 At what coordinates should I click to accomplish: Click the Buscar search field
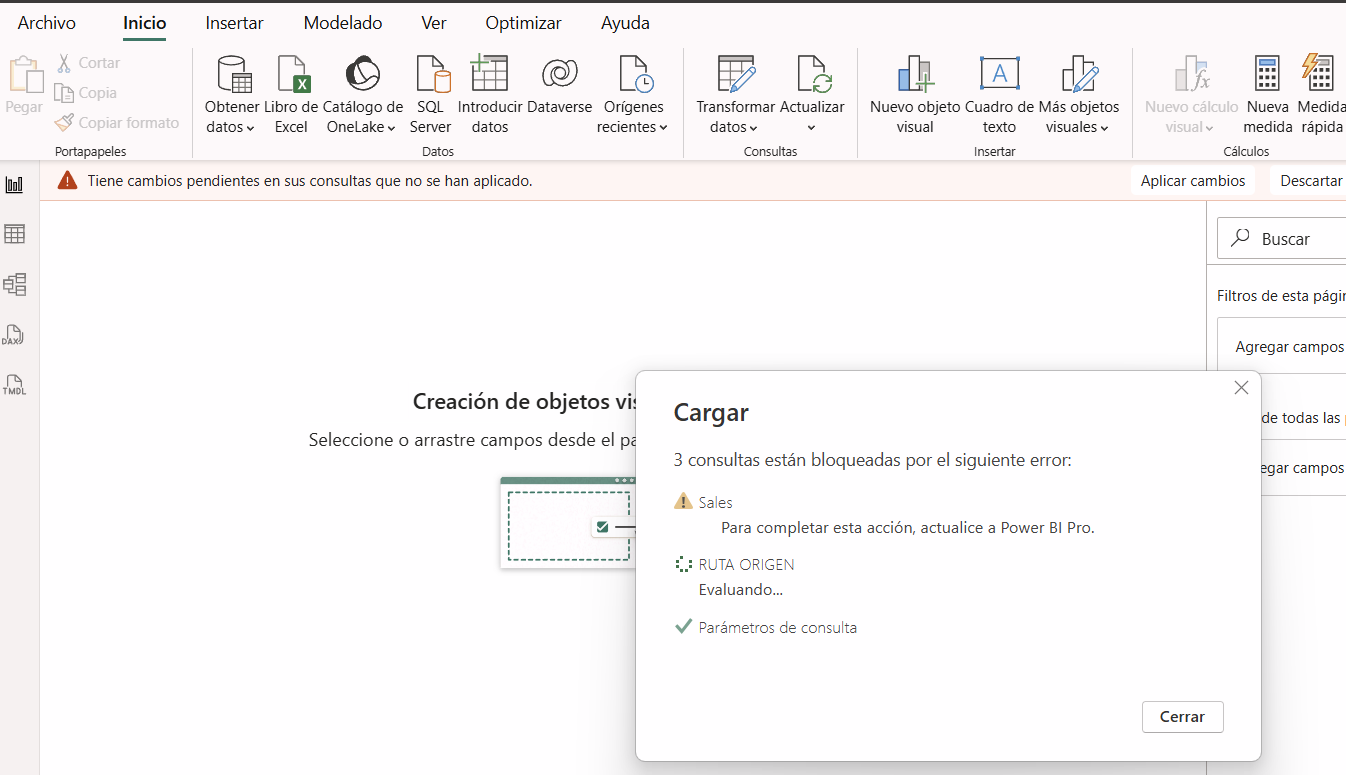(x=1290, y=239)
